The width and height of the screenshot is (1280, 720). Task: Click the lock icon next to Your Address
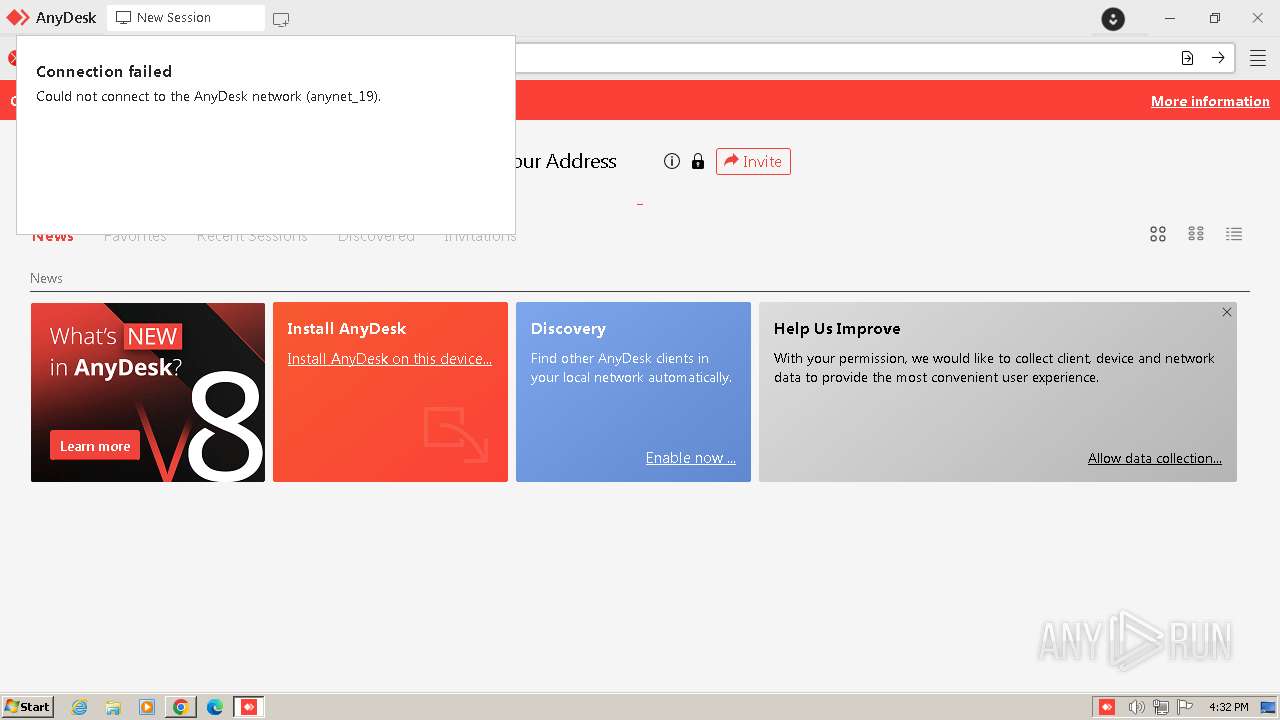click(698, 161)
